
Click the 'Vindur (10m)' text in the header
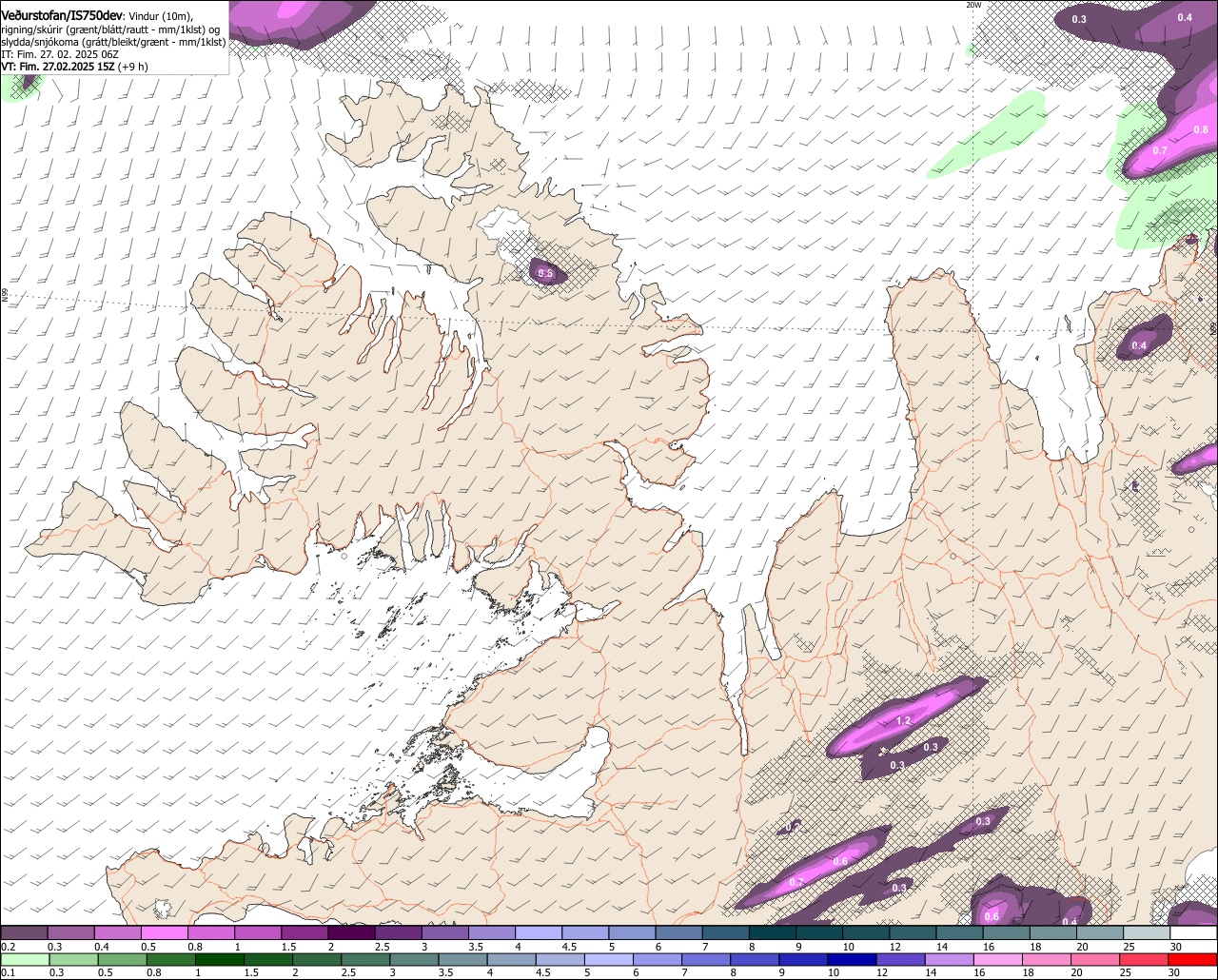tap(161, 16)
